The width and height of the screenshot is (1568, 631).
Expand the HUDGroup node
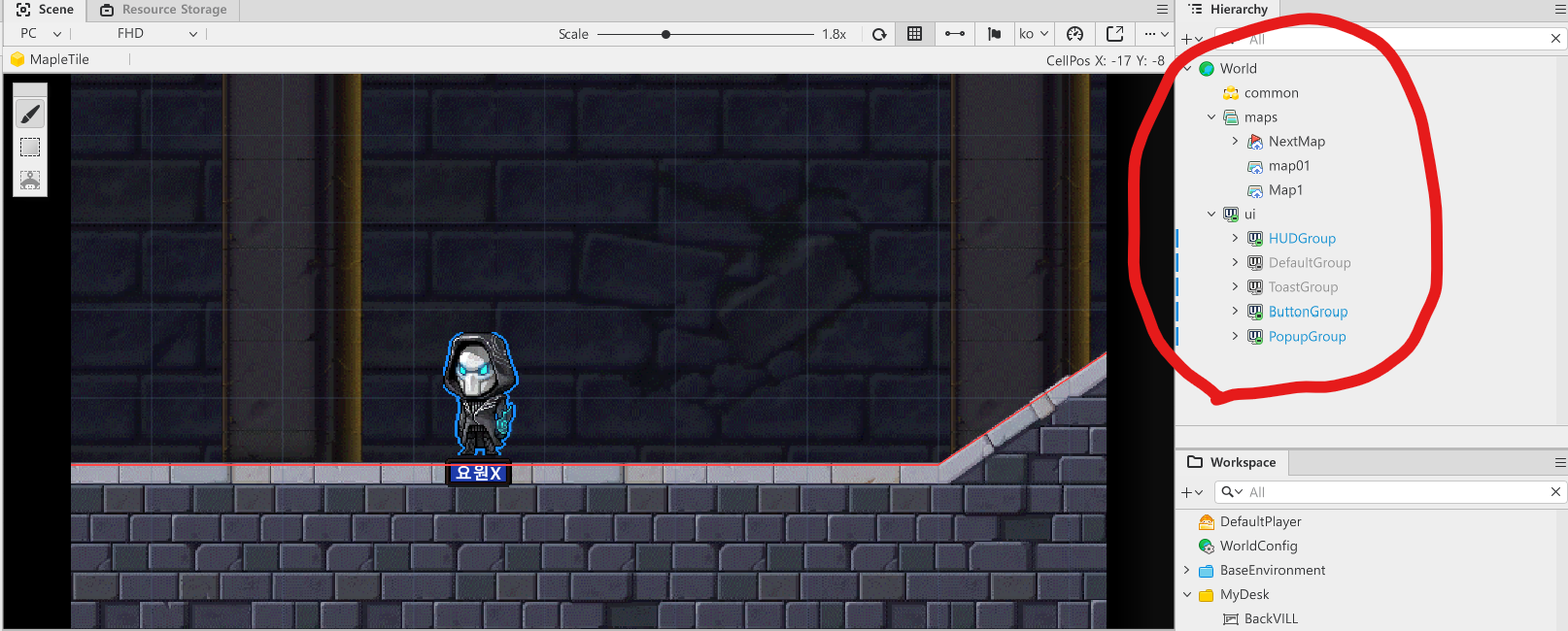pyautogui.click(x=1236, y=239)
